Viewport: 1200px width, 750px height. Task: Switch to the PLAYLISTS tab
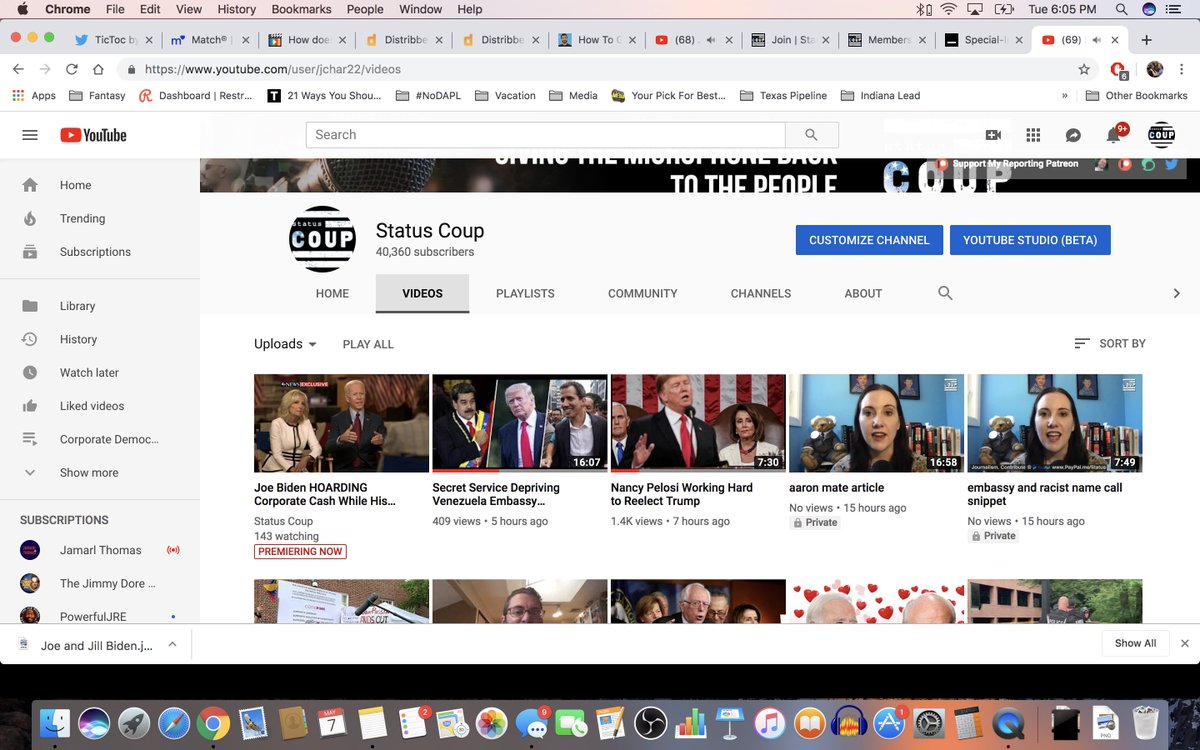(x=525, y=293)
